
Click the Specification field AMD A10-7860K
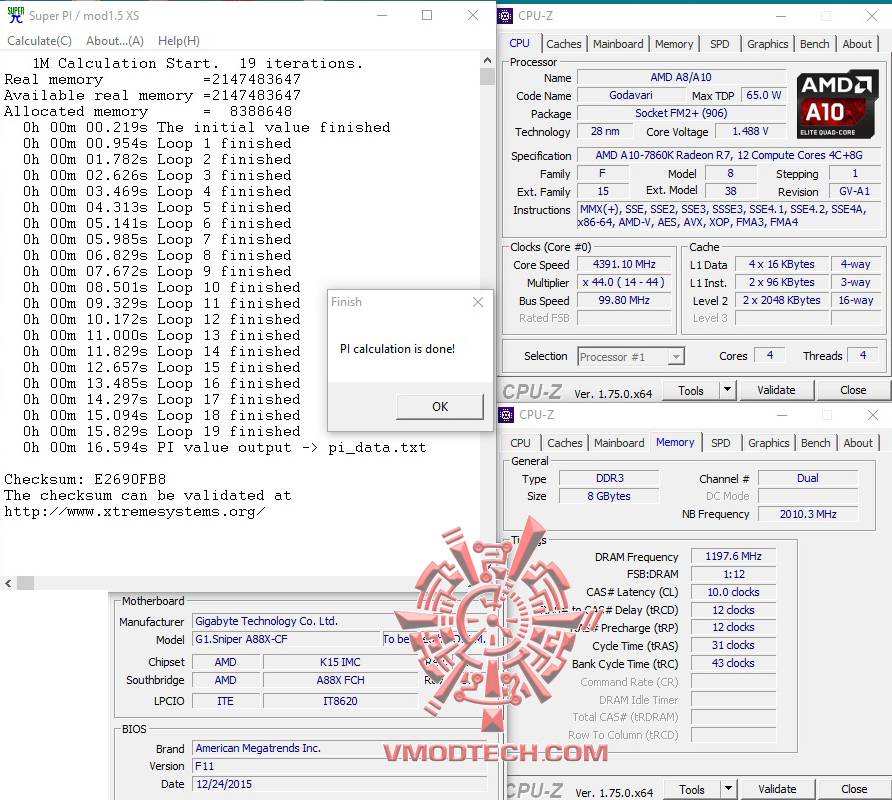[729, 155]
